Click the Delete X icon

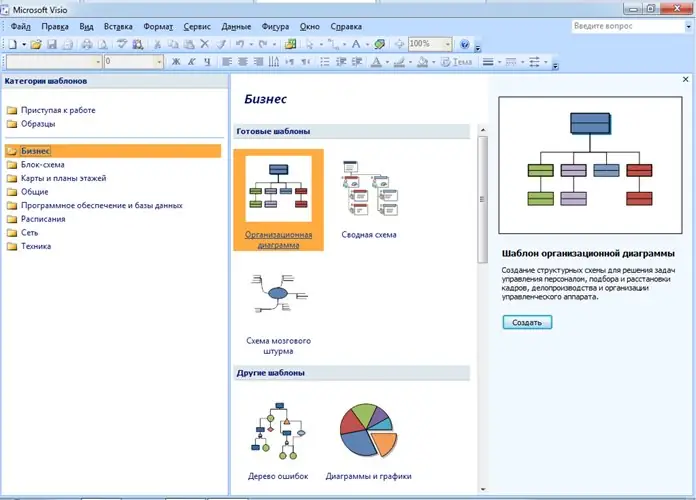click(x=204, y=44)
